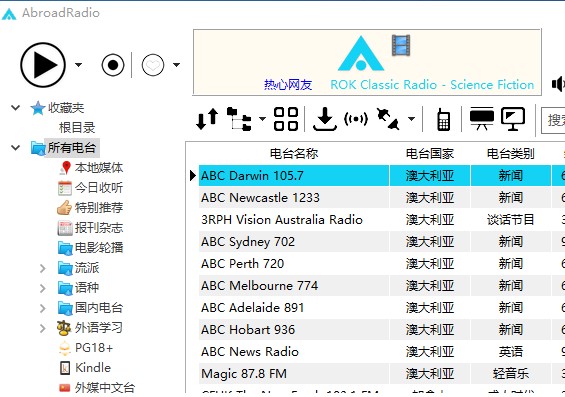Click 轻音乐 category cell for Magic 87.8 FM

[510, 374]
